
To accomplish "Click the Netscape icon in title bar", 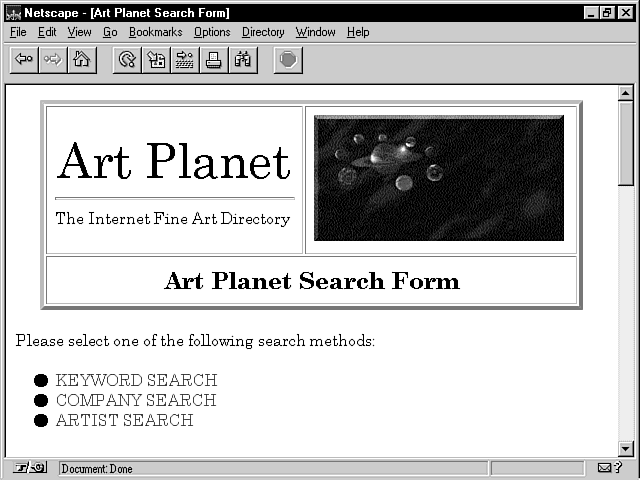I will tap(13, 13).
